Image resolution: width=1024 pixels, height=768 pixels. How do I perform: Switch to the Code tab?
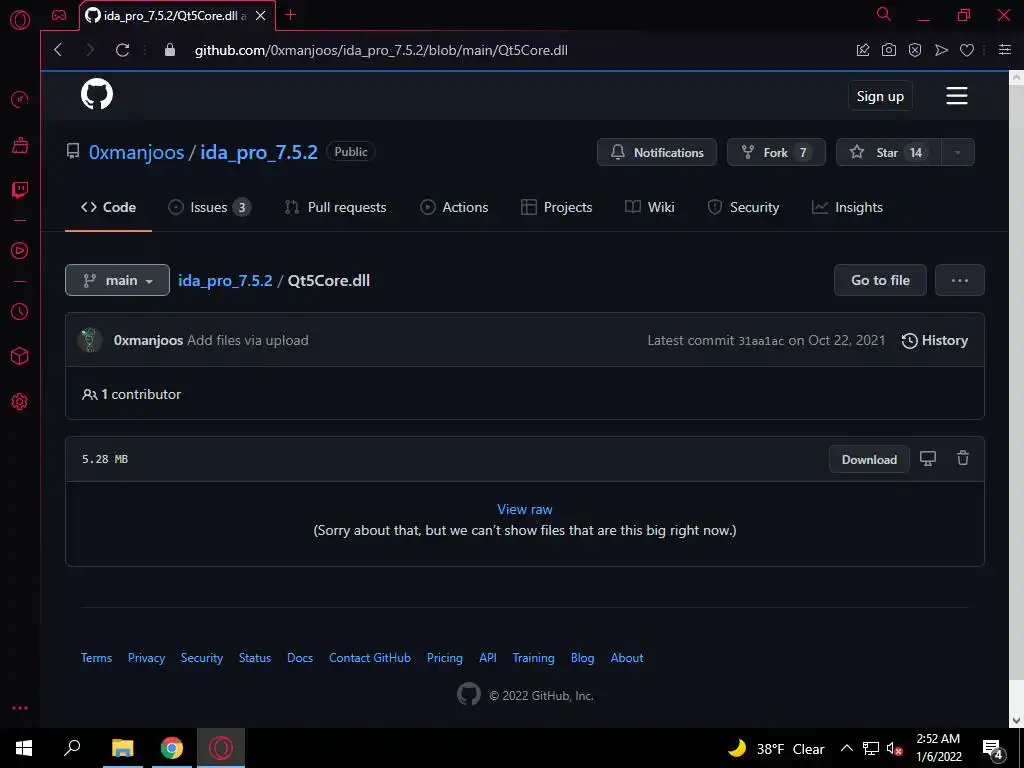coord(108,207)
